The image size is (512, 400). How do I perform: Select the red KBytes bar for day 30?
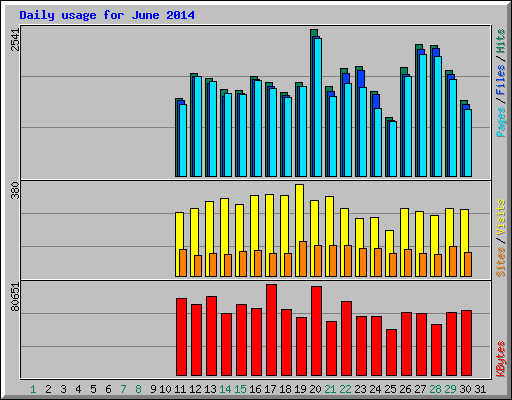[x=466, y=343]
